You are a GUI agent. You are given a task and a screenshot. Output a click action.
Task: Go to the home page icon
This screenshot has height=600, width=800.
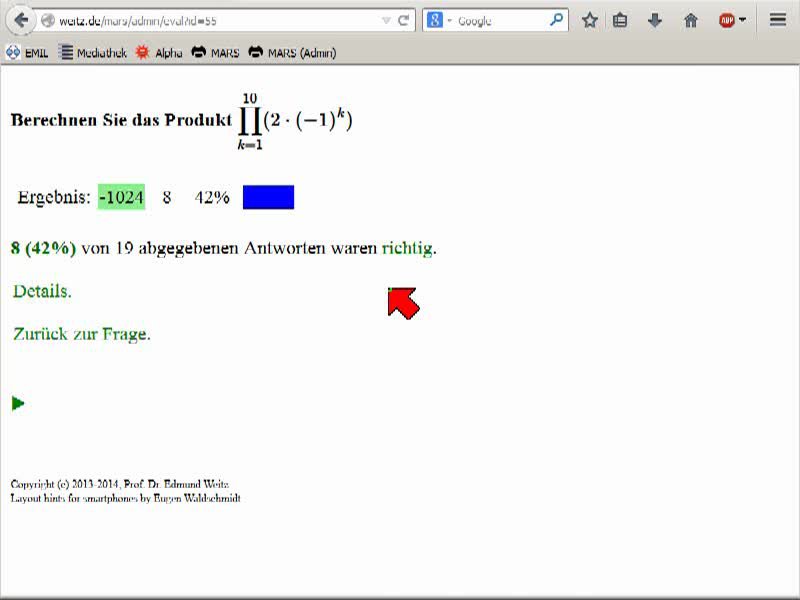coord(691,20)
